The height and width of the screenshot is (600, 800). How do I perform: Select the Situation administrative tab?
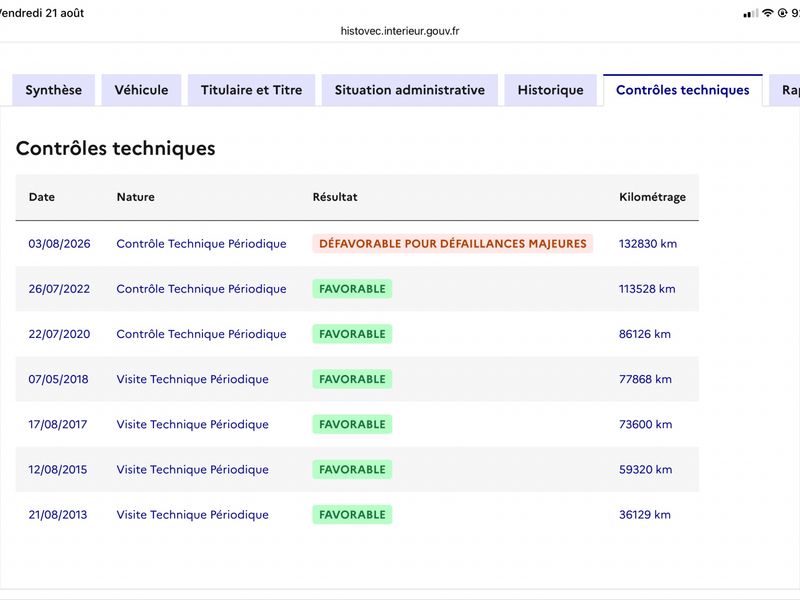point(410,90)
